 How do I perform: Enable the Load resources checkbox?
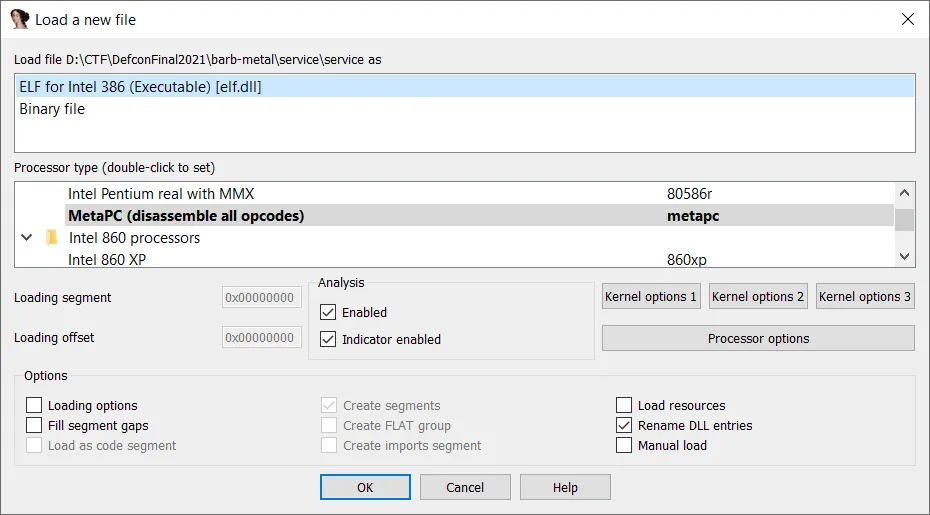coord(624,406)
